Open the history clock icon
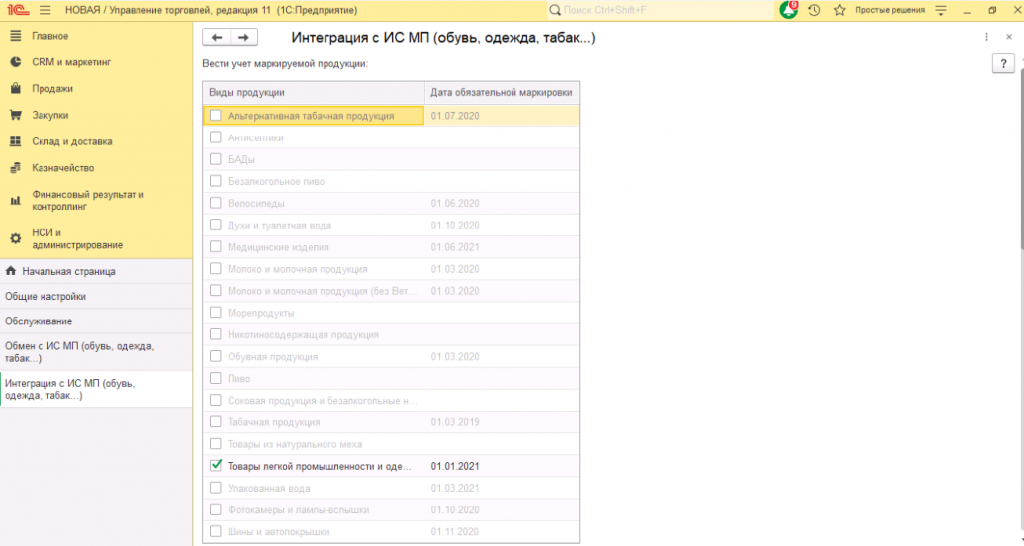Viewport: 1024px width, 546px height. [815, 9]
